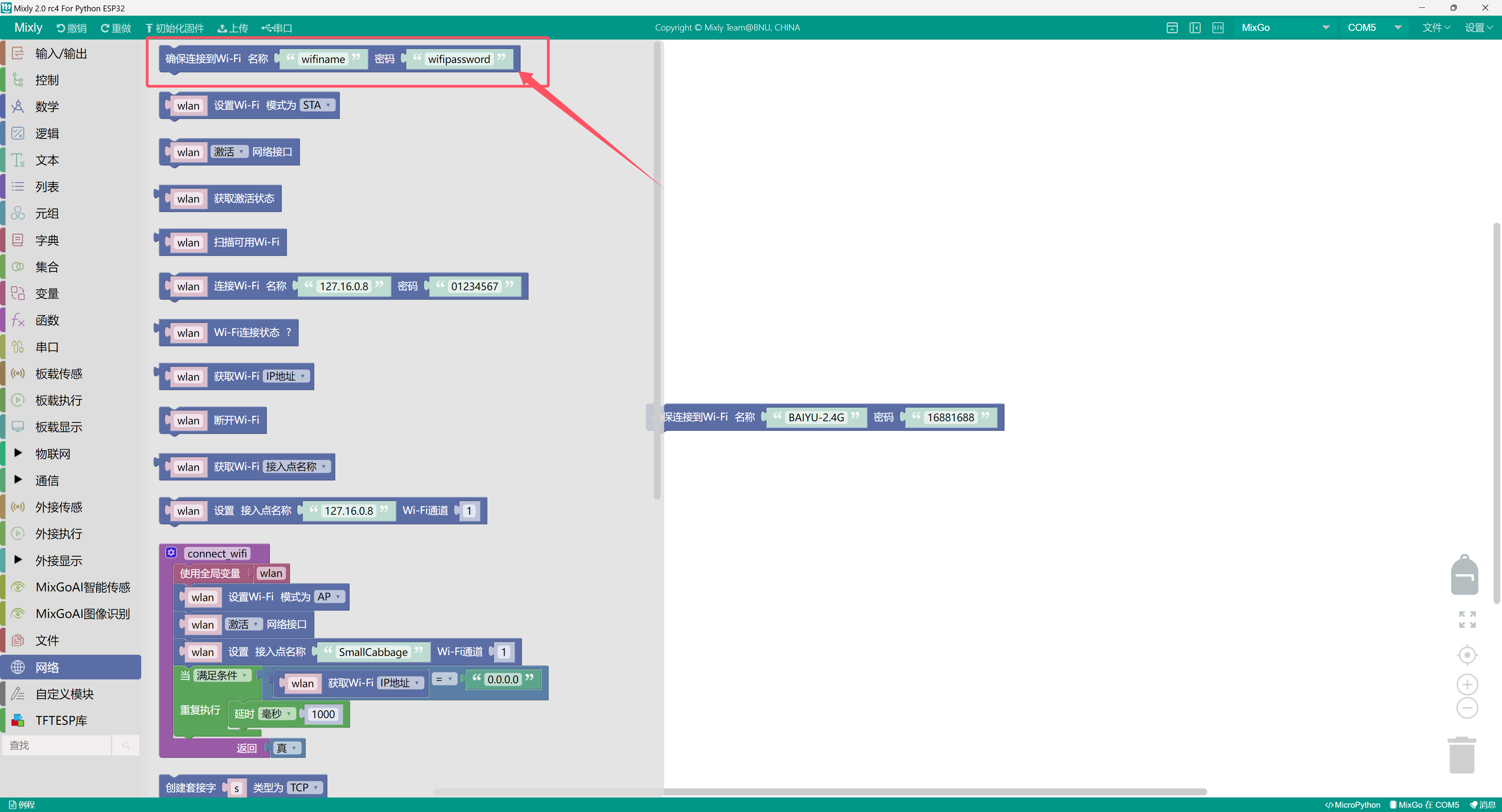
Task: Expand the 外接显示 category
Action: click(x=70, y=560)
